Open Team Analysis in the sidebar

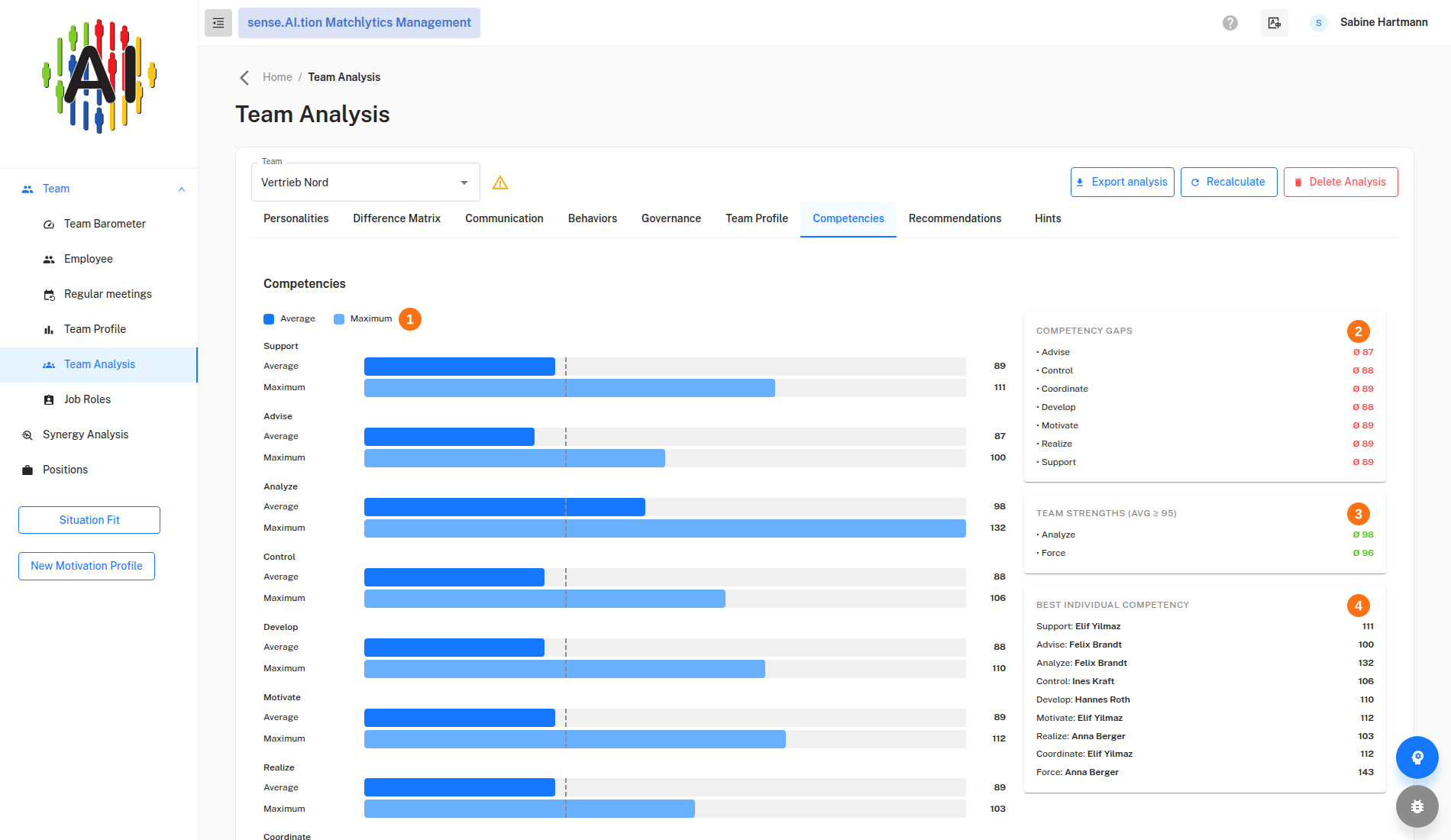click(99, 365)
